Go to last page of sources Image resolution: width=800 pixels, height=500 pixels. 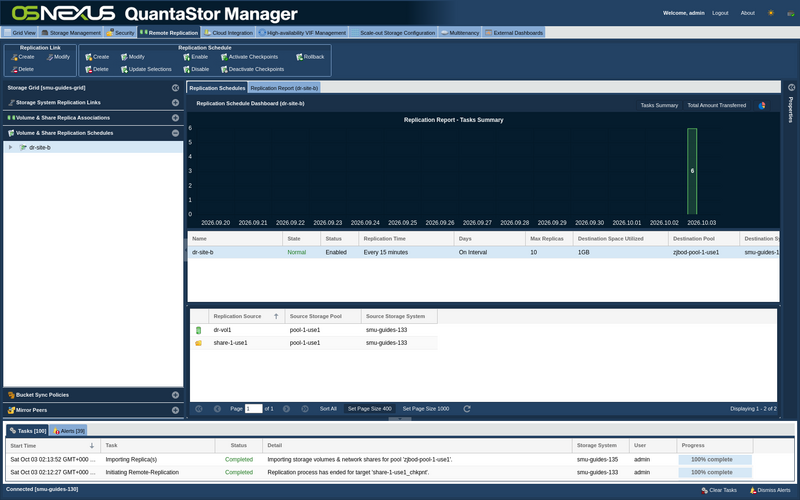(x=305, y=409)
